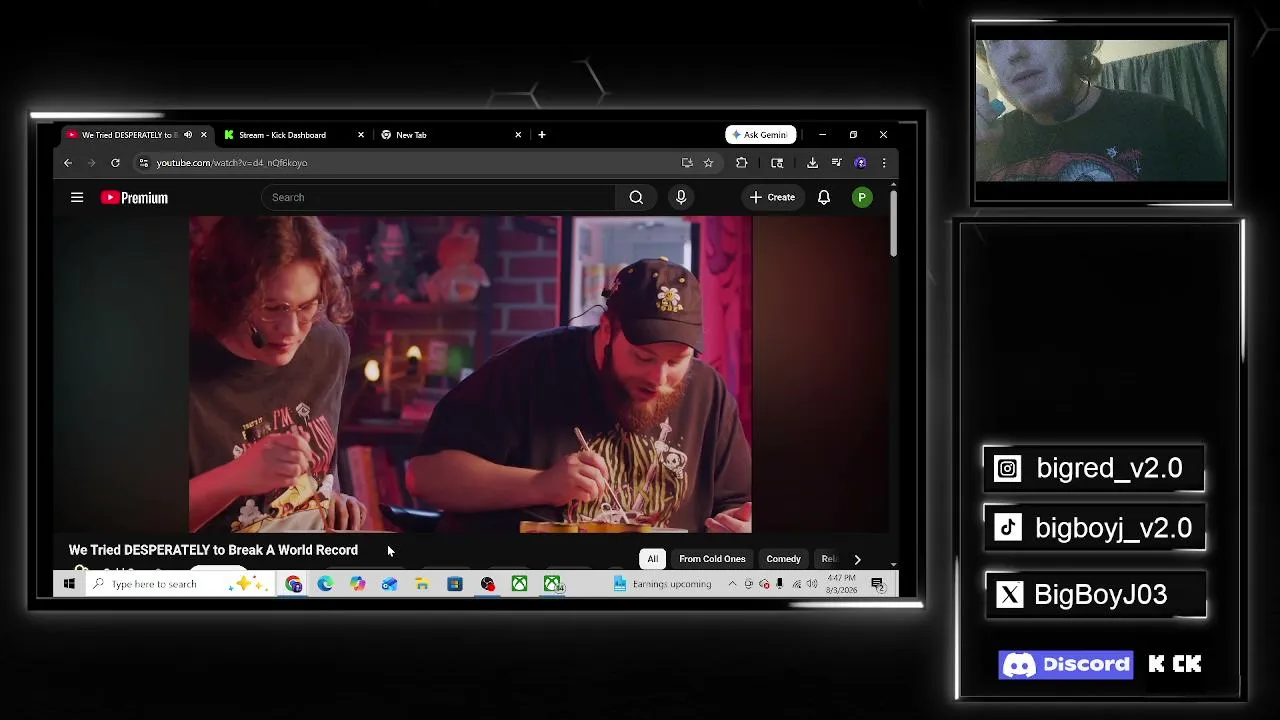Image resolution: width=1280 pixels, height=720 pixels.
Task: Open Copilot from the taskbar
Action: [x=357, y=584]
